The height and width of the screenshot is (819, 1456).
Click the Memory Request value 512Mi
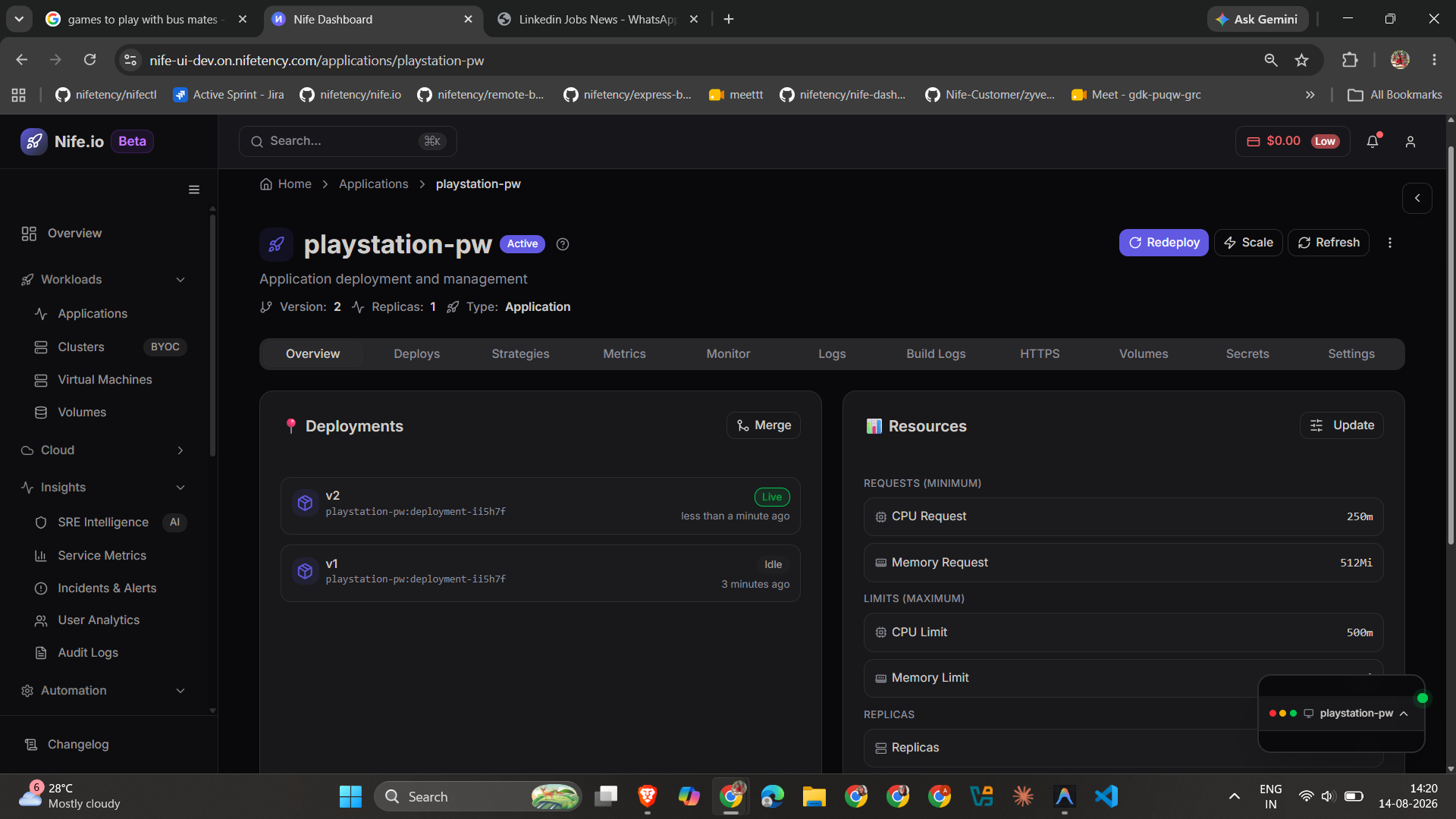click(x=1356, y=563)
